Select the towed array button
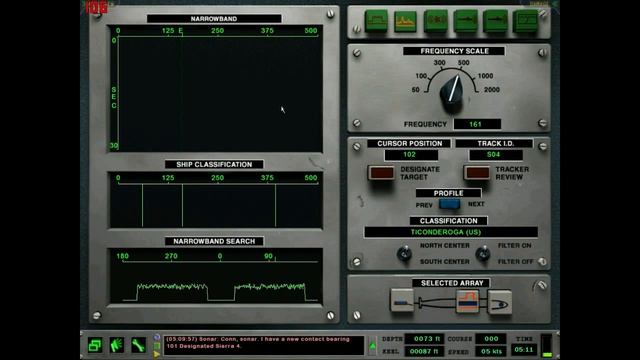The height and width of the screenshot is (360, 640). (x=402, y=300)
